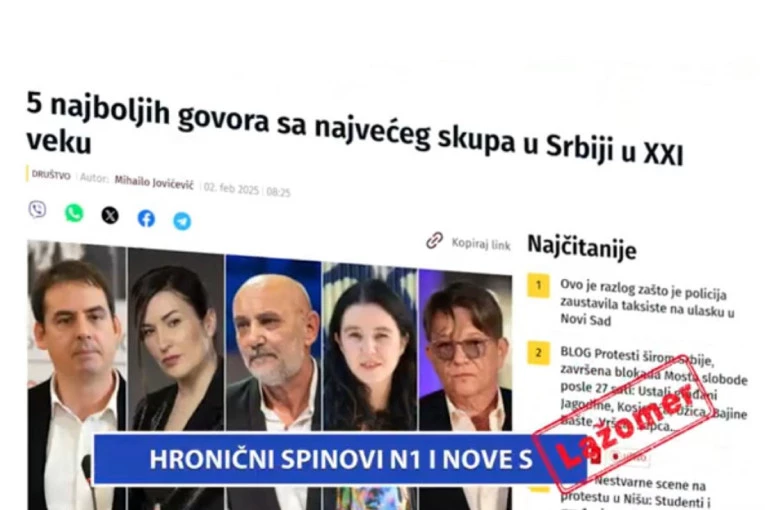Share article via Viber icon
The width and height of the screenshot is (765, 510).
38,210
